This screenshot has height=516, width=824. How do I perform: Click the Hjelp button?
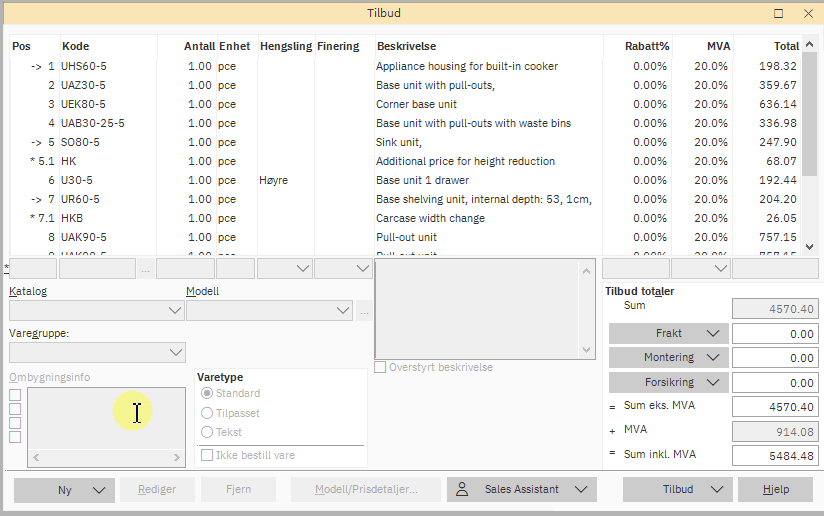775,490
